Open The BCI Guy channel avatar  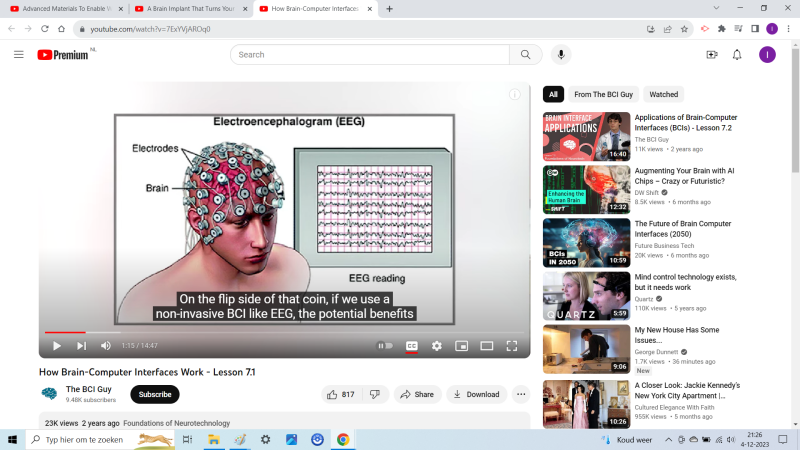point(49,394)
